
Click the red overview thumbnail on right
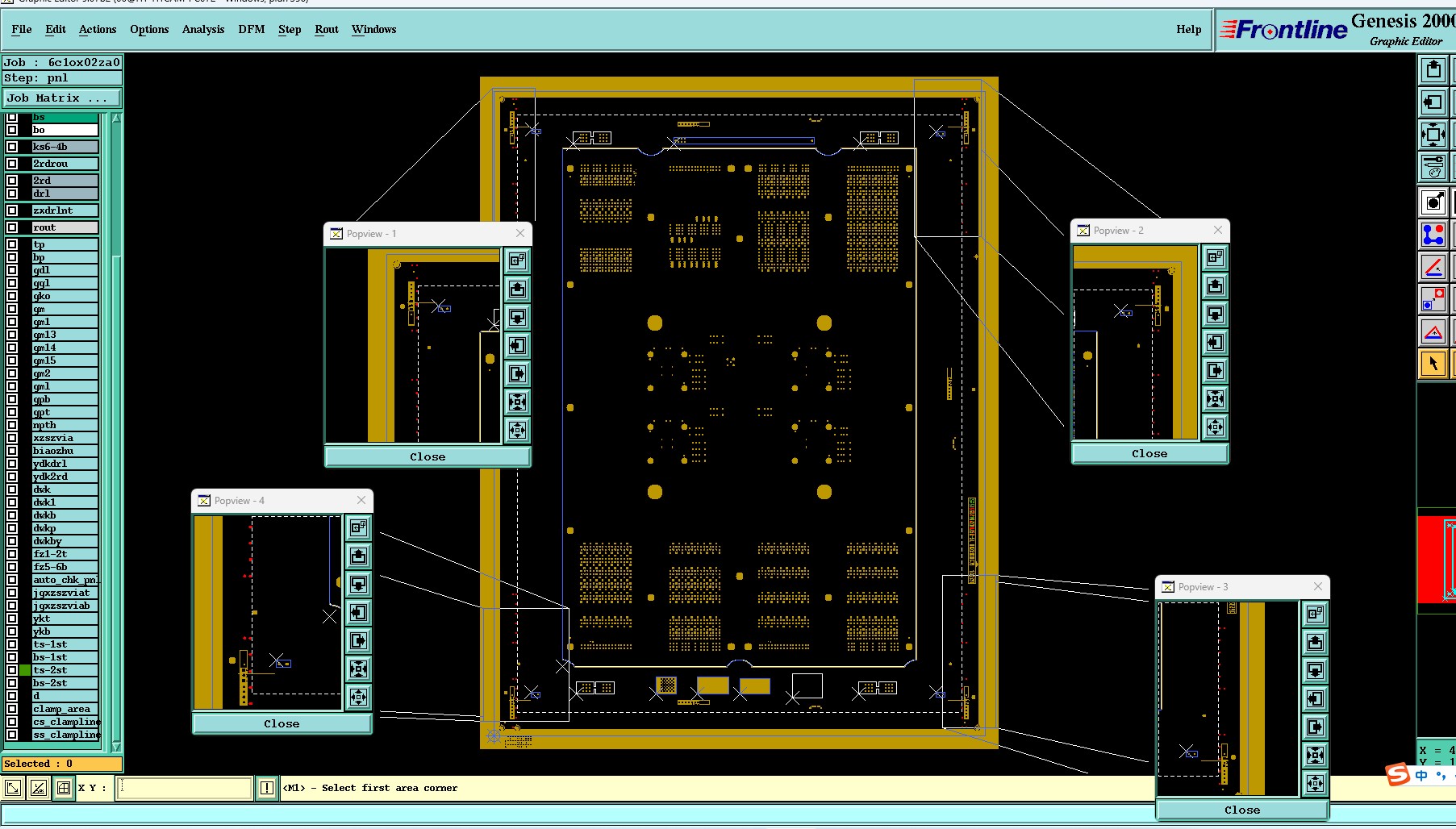click(1437, 559)
